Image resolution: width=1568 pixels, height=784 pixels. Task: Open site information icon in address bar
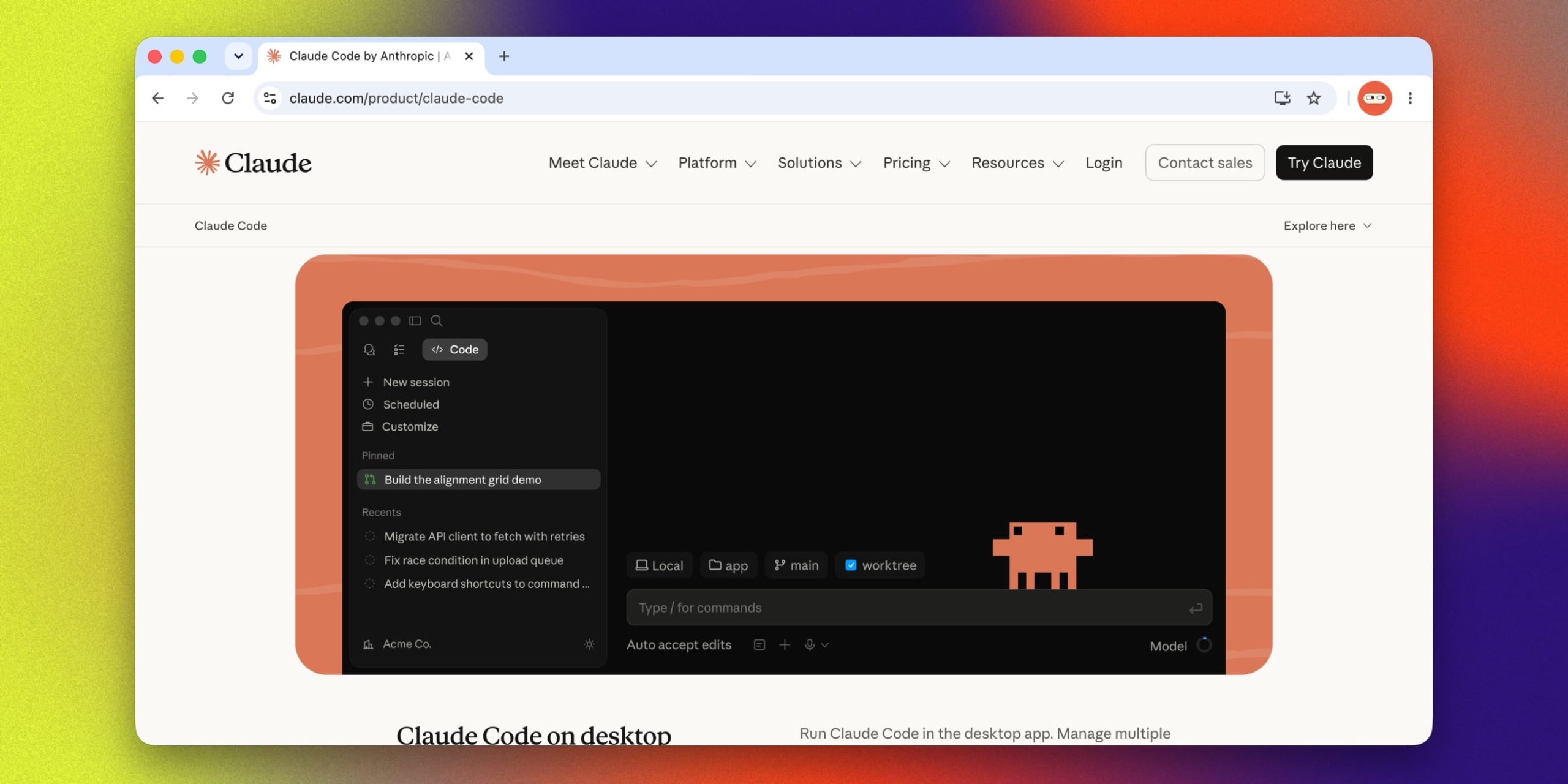(x=269, y=98)
